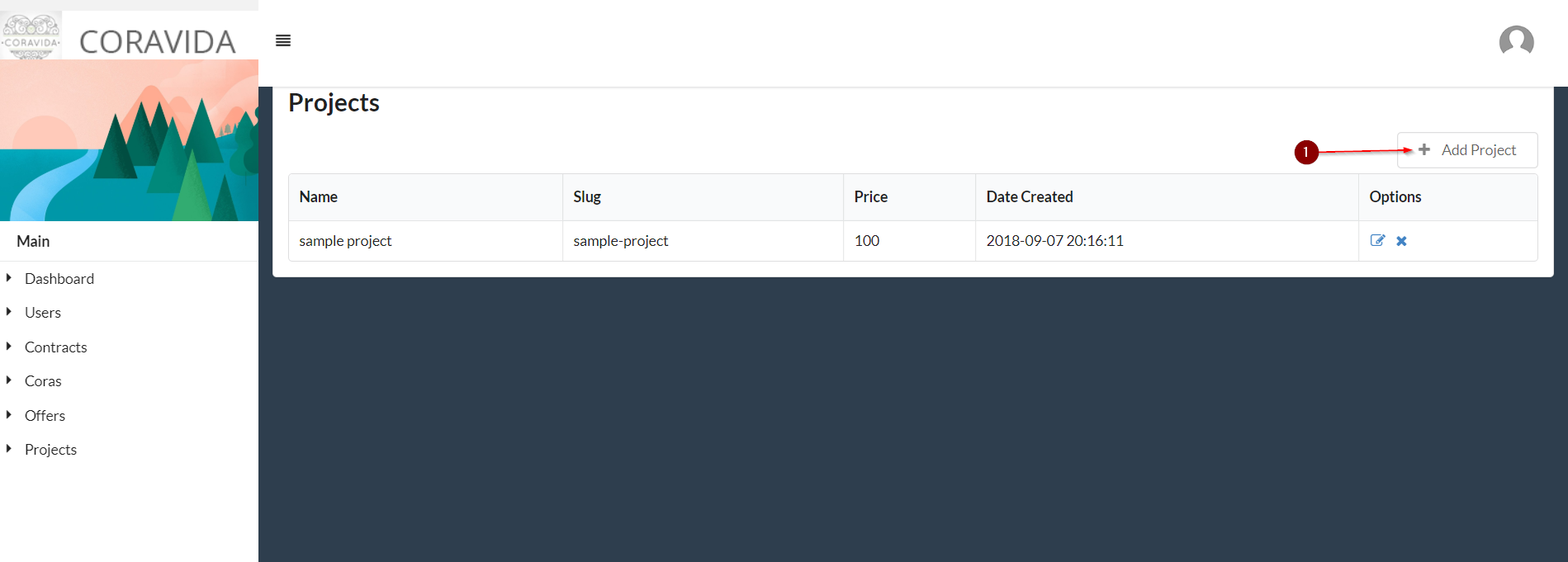Go to Coras in the sidebar
Image resolution: width=1568 pixels, height=562 pixels.
[x=43, y=381]
